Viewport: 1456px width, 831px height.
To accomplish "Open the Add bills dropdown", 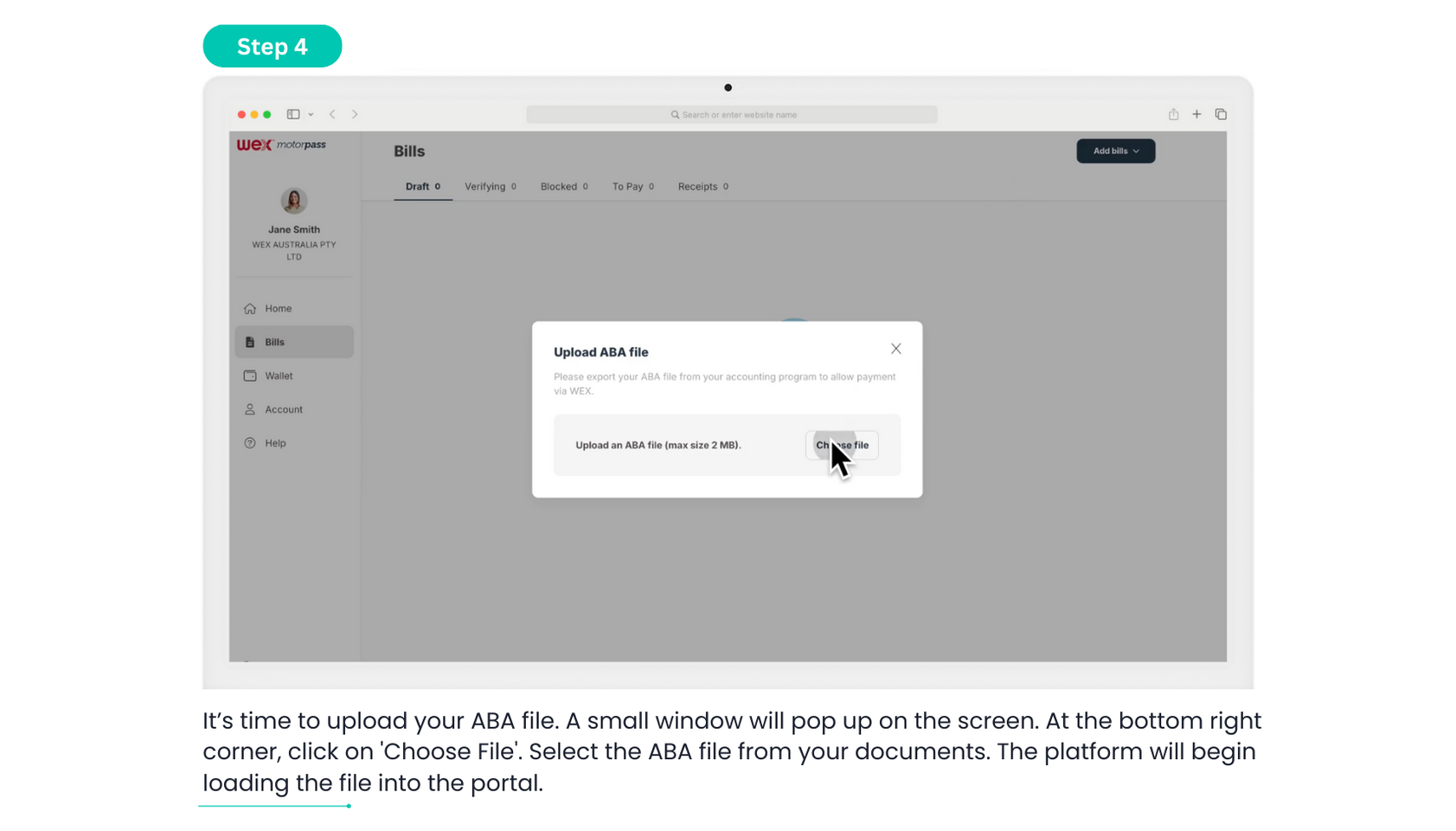I will pyautogui.click(x=1115, y=151).
